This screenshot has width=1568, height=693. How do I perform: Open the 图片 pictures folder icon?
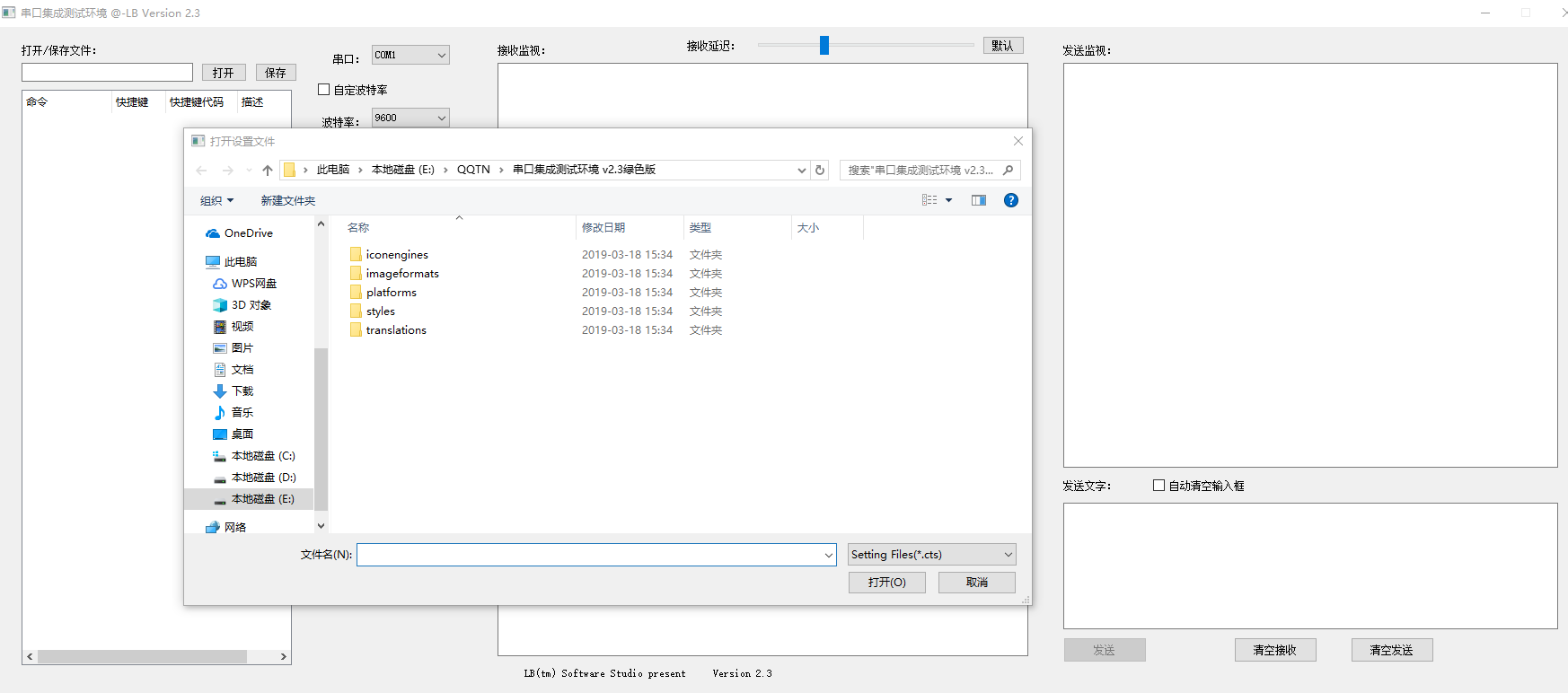(220, 348)
